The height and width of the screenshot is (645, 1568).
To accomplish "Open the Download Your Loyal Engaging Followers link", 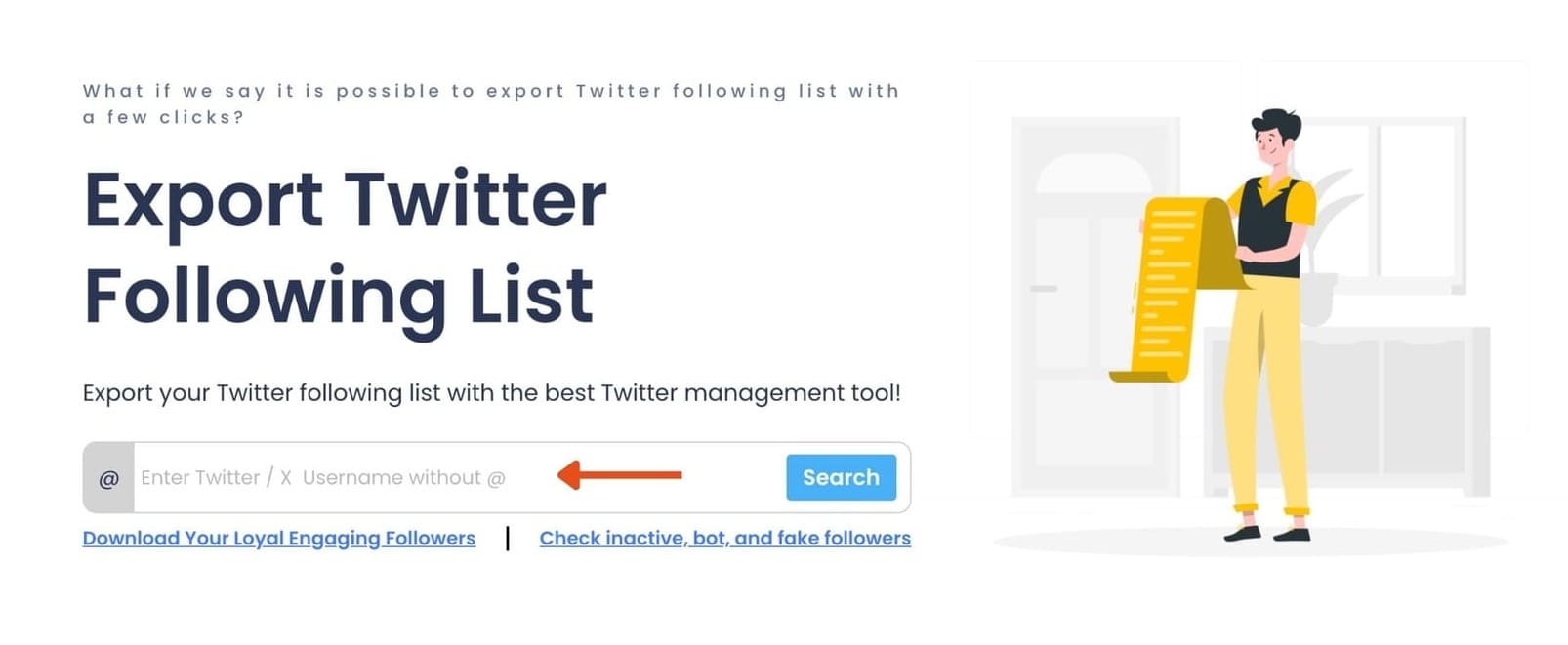I will [x=279, y=538].
